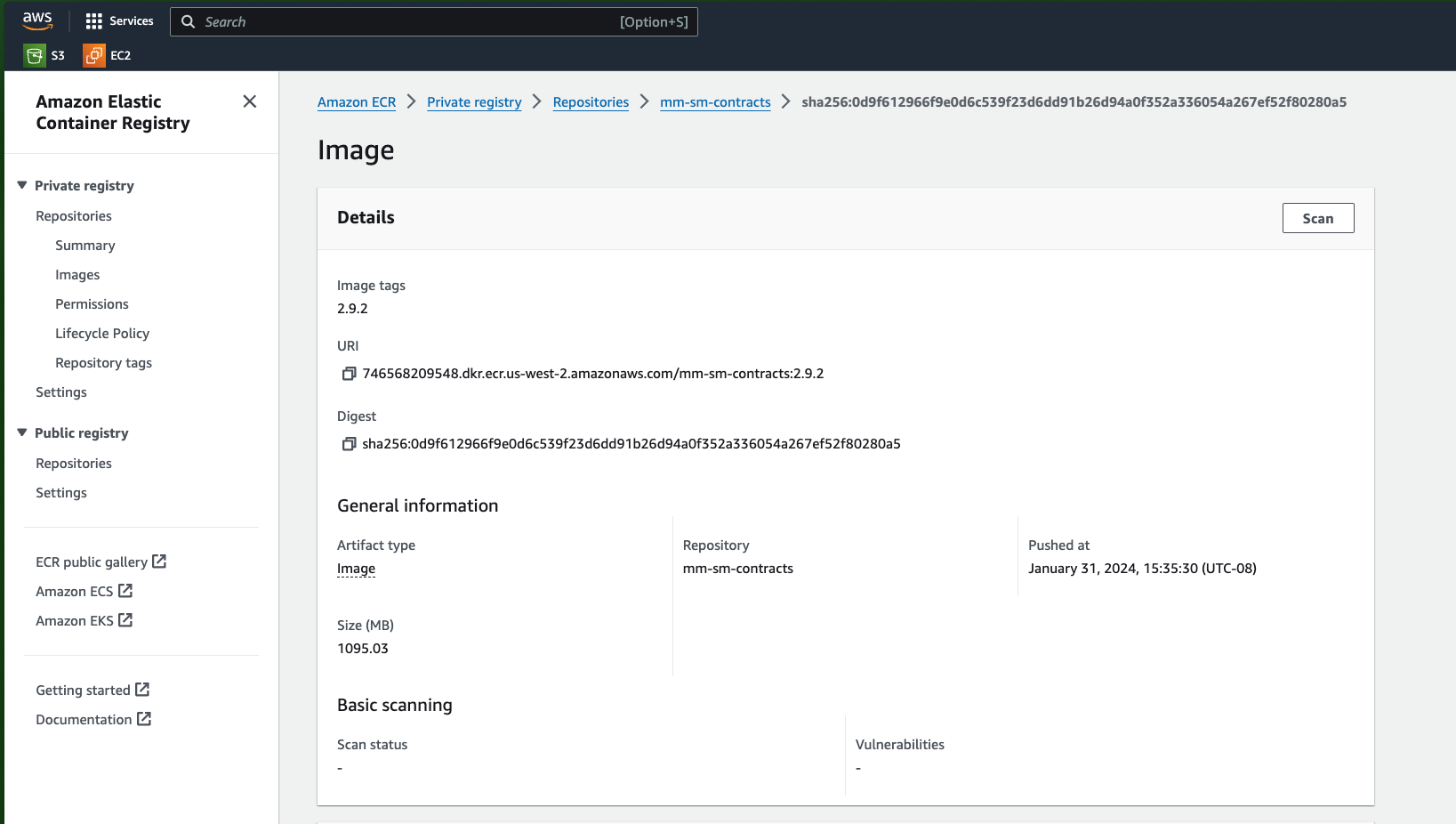Open Getting started external link icon
This screenshot has height=824, width=1456.
(142, 690)
